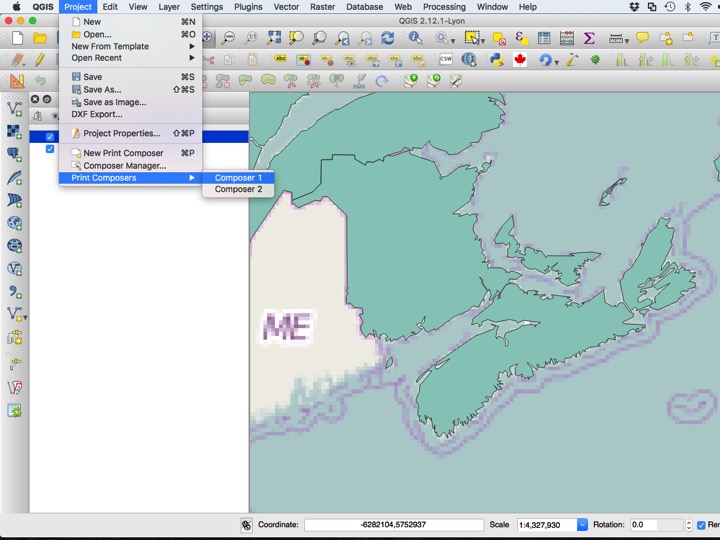
Task: Click Select Features by Expression icon
Action: pyautogui.click(x=521, y=38)
